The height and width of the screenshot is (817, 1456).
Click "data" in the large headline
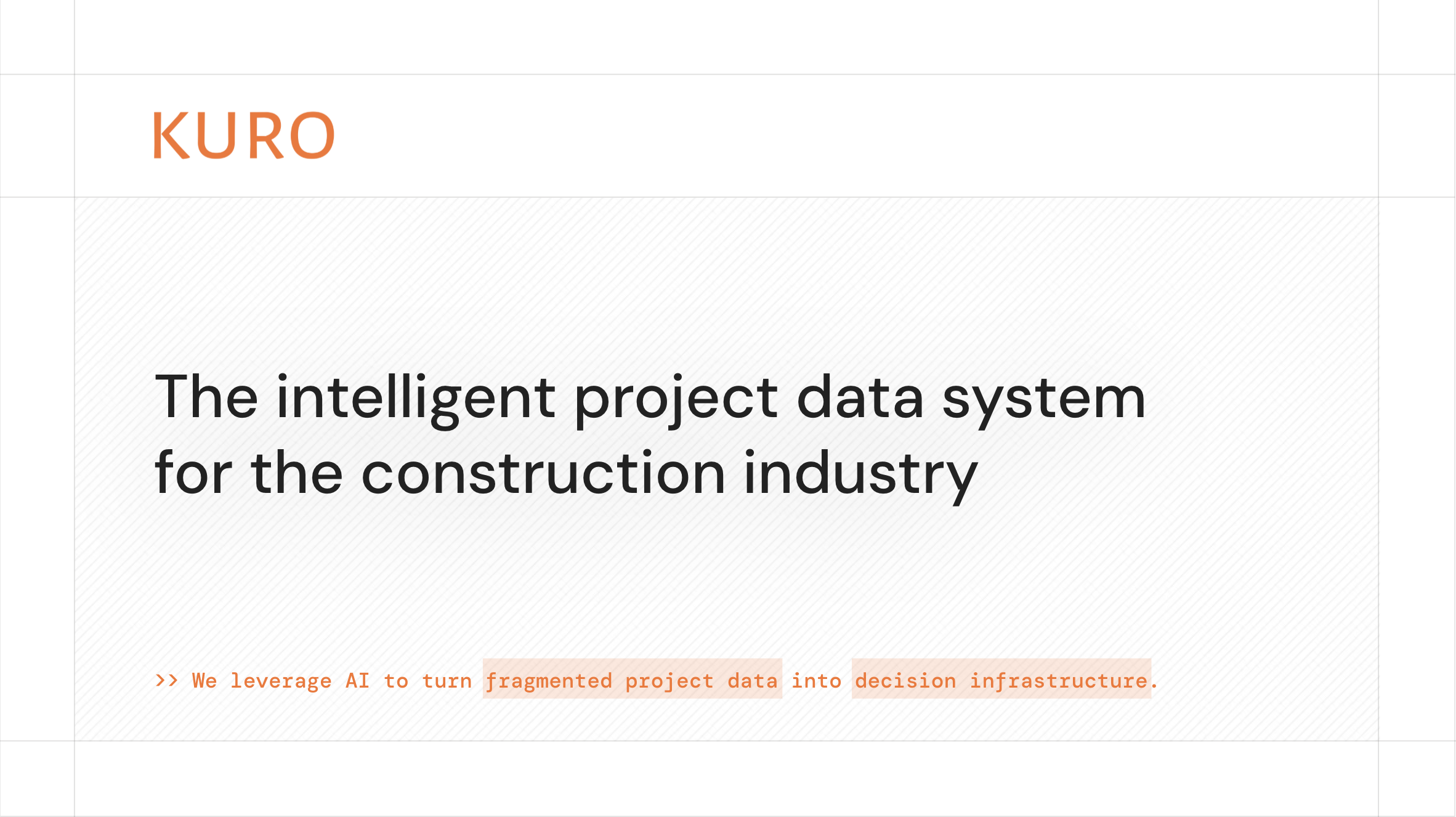(x=860, y=398)
